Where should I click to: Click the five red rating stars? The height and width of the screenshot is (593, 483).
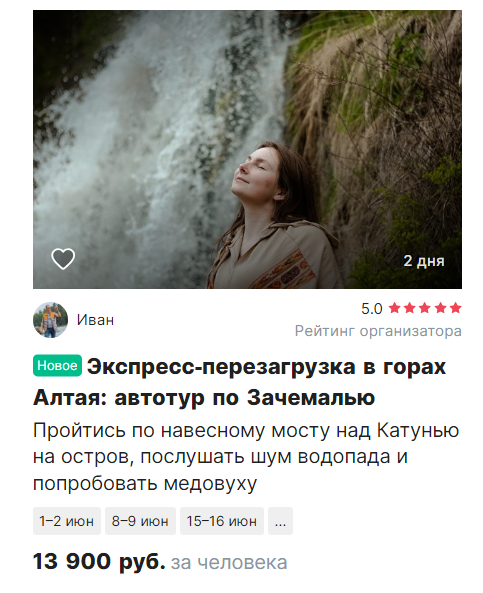(x=425, y=308)
